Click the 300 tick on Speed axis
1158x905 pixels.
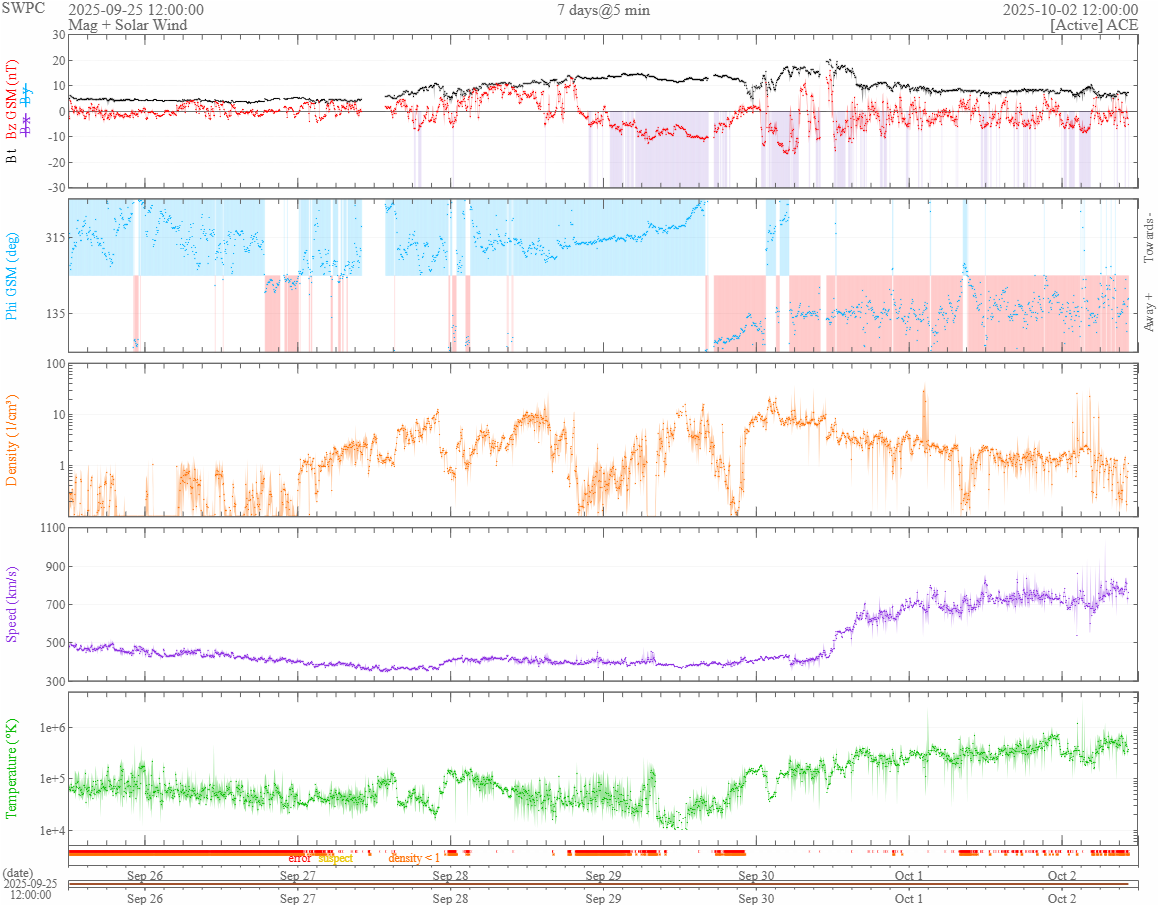[x=55, y=681]
